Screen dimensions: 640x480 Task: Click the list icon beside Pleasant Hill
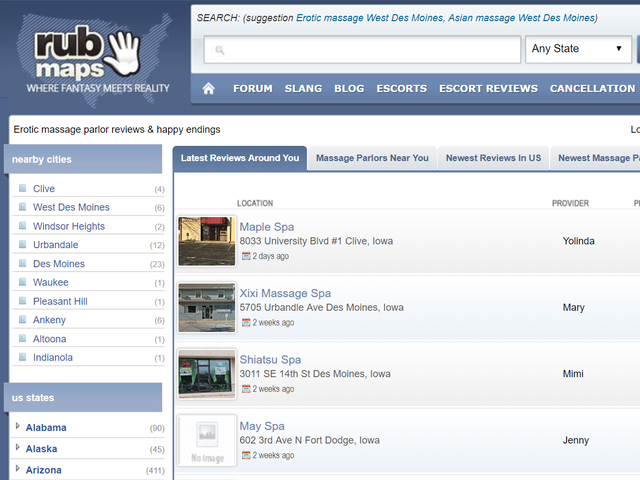click(22, 301)
